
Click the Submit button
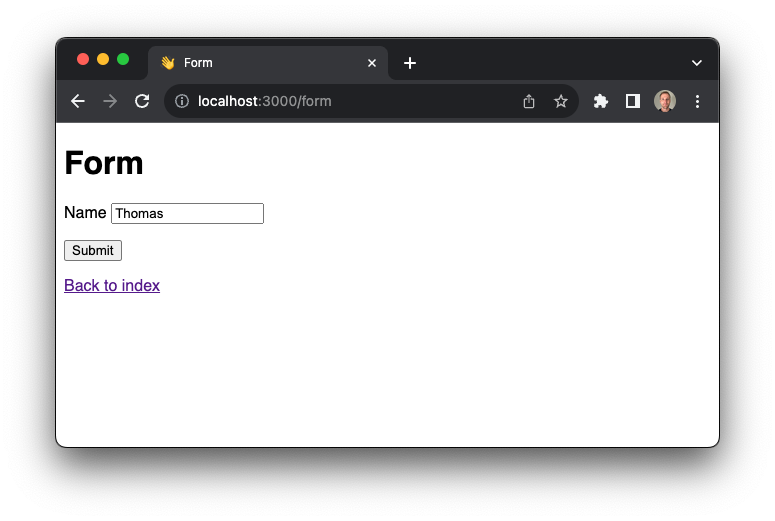pyautogui.click(x=93, y=250)
